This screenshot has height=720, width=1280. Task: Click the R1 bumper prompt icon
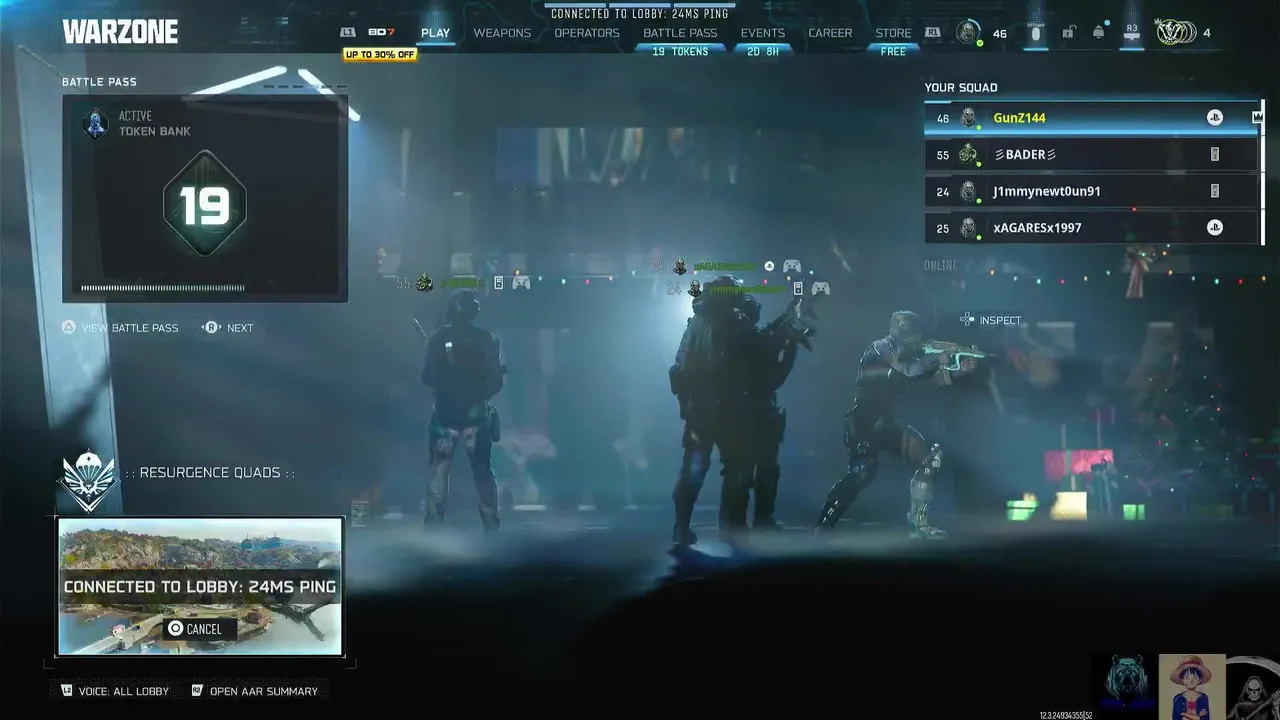tap(933, 33)
